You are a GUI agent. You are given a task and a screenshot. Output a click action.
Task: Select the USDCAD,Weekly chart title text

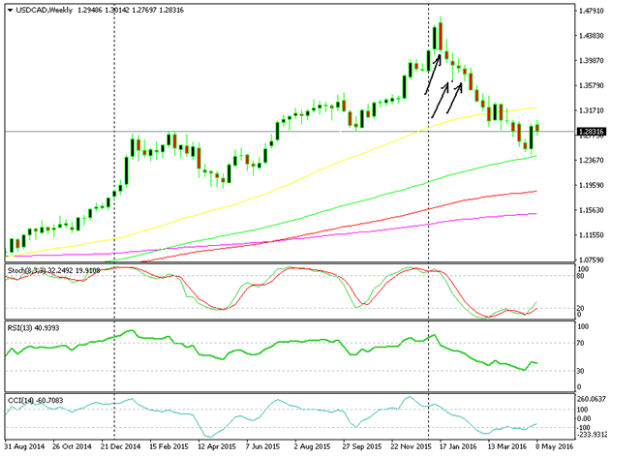coord(44,10)
